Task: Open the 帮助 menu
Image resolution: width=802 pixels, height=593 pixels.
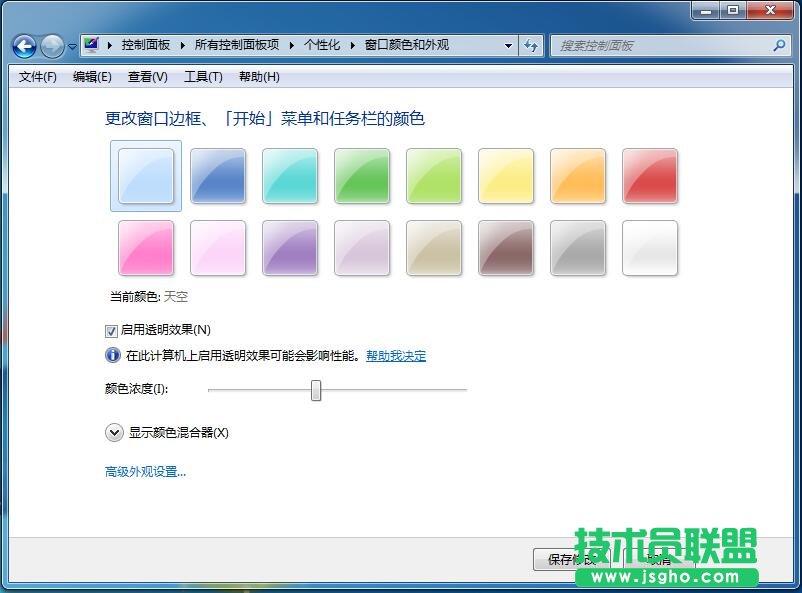Action: pyautogui.click(x=258, y=76)
